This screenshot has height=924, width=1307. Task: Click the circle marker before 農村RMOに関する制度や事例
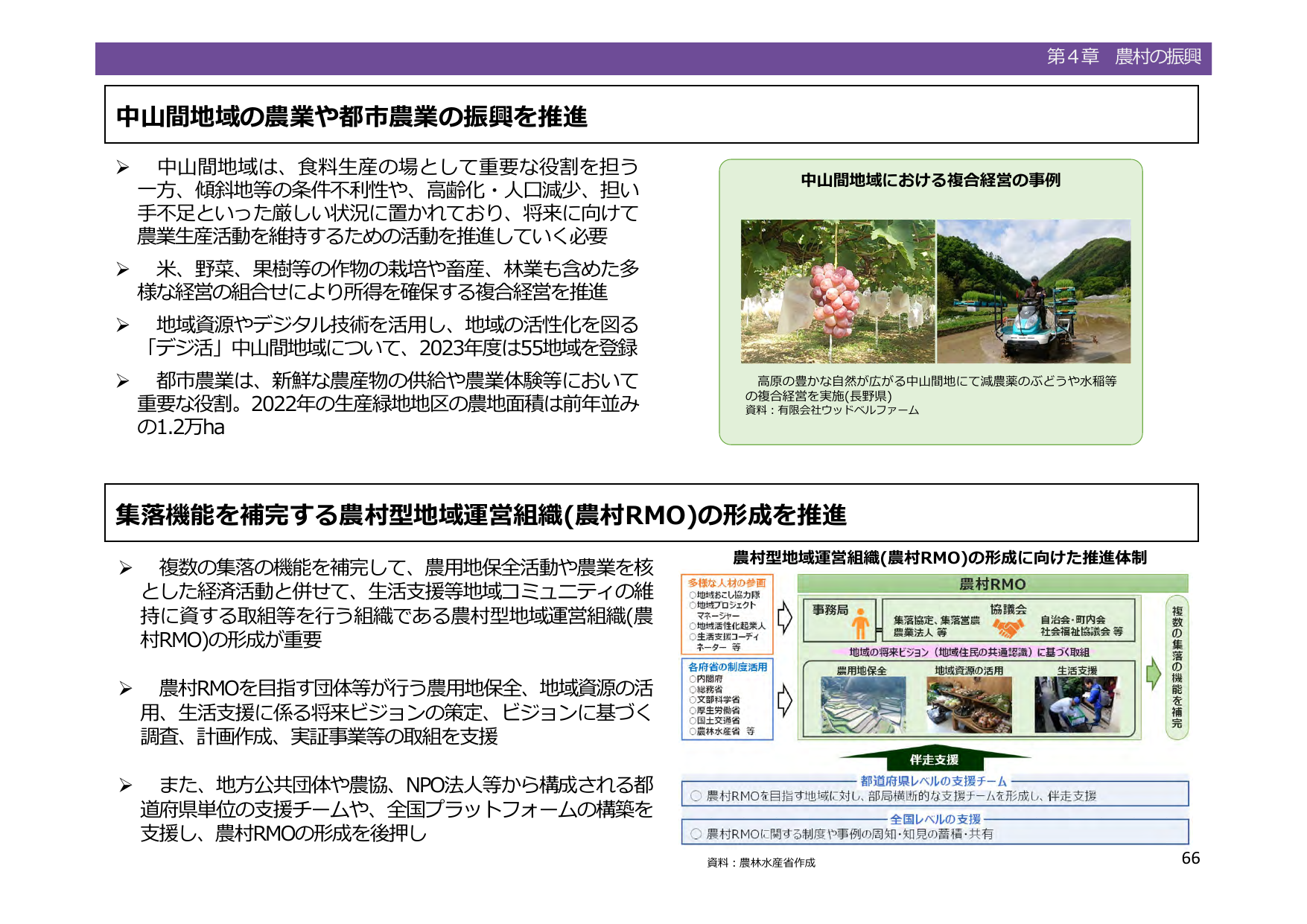(696, 834)
